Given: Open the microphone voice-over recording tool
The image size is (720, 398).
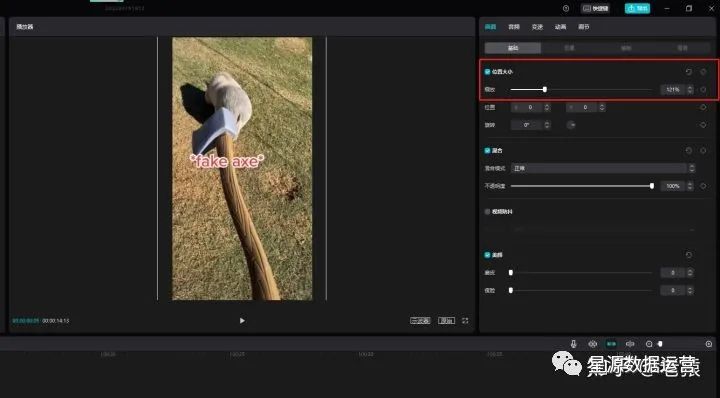Looking at the screenshot, I should [x=573, y=344].
